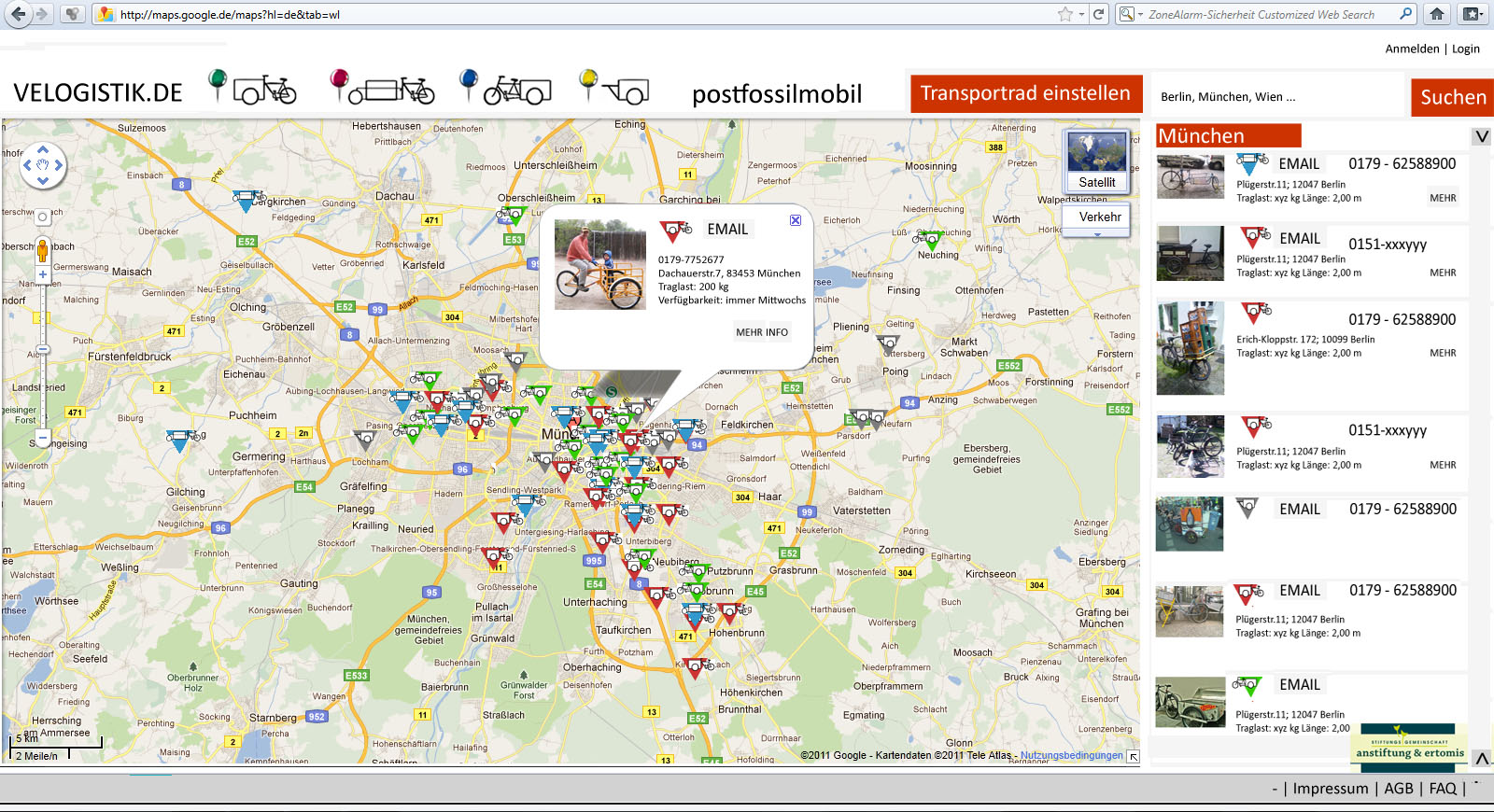Close the bike info popup on the map
The image size is (1494, 812).
click(x=796, y=220)
